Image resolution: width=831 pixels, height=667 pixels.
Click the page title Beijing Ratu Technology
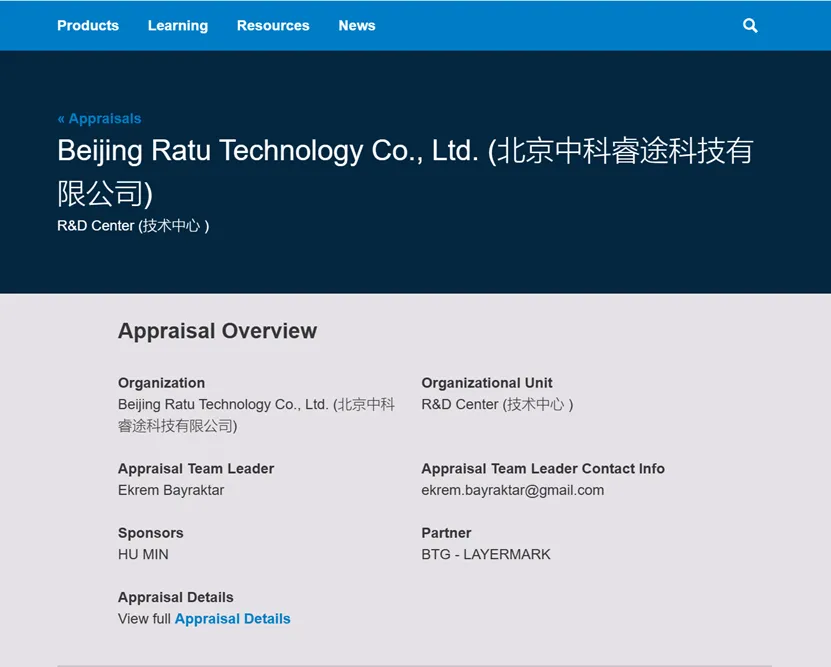coord(405,172)
